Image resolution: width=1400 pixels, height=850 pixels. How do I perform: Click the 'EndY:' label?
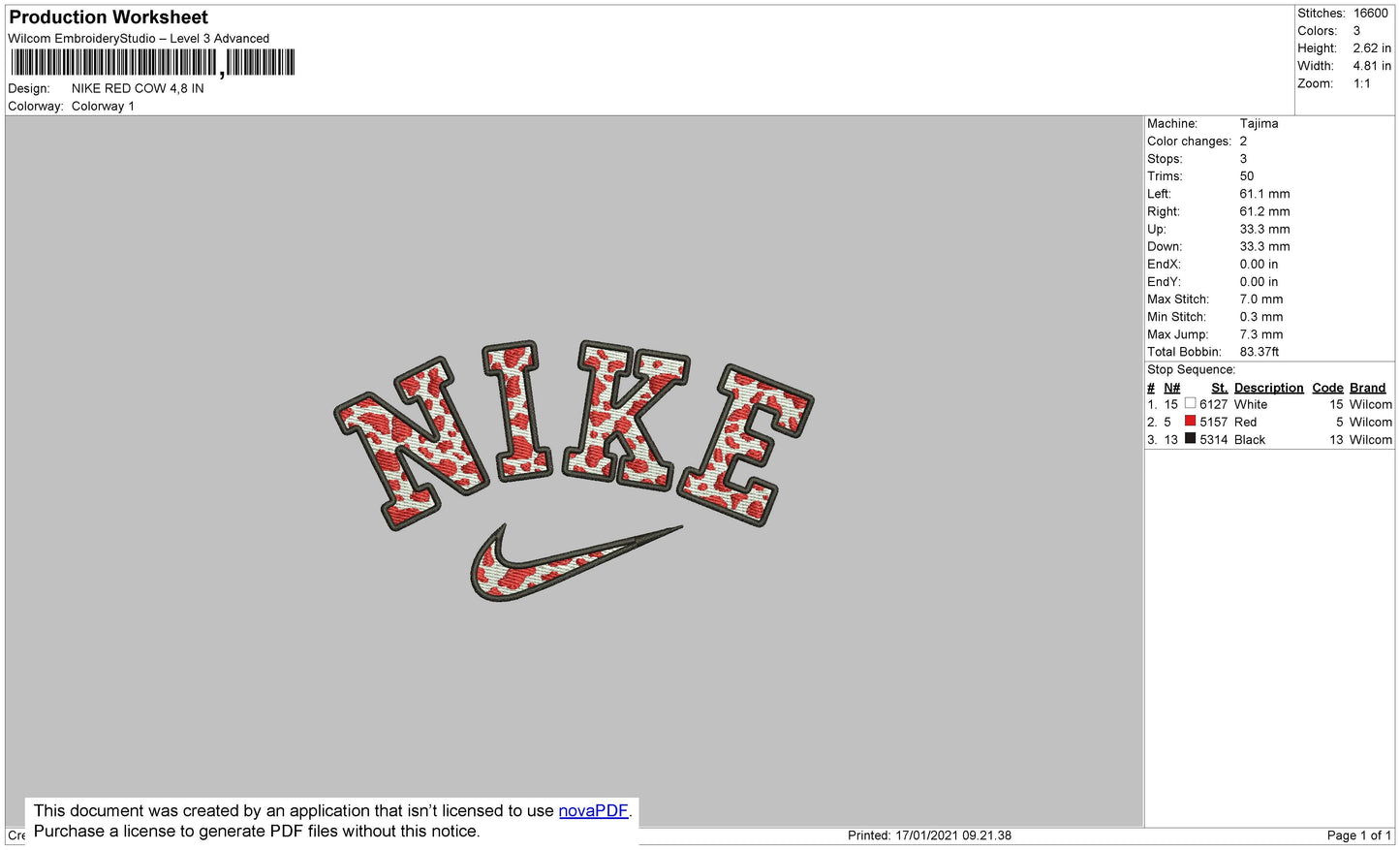tap(1164, 282)
